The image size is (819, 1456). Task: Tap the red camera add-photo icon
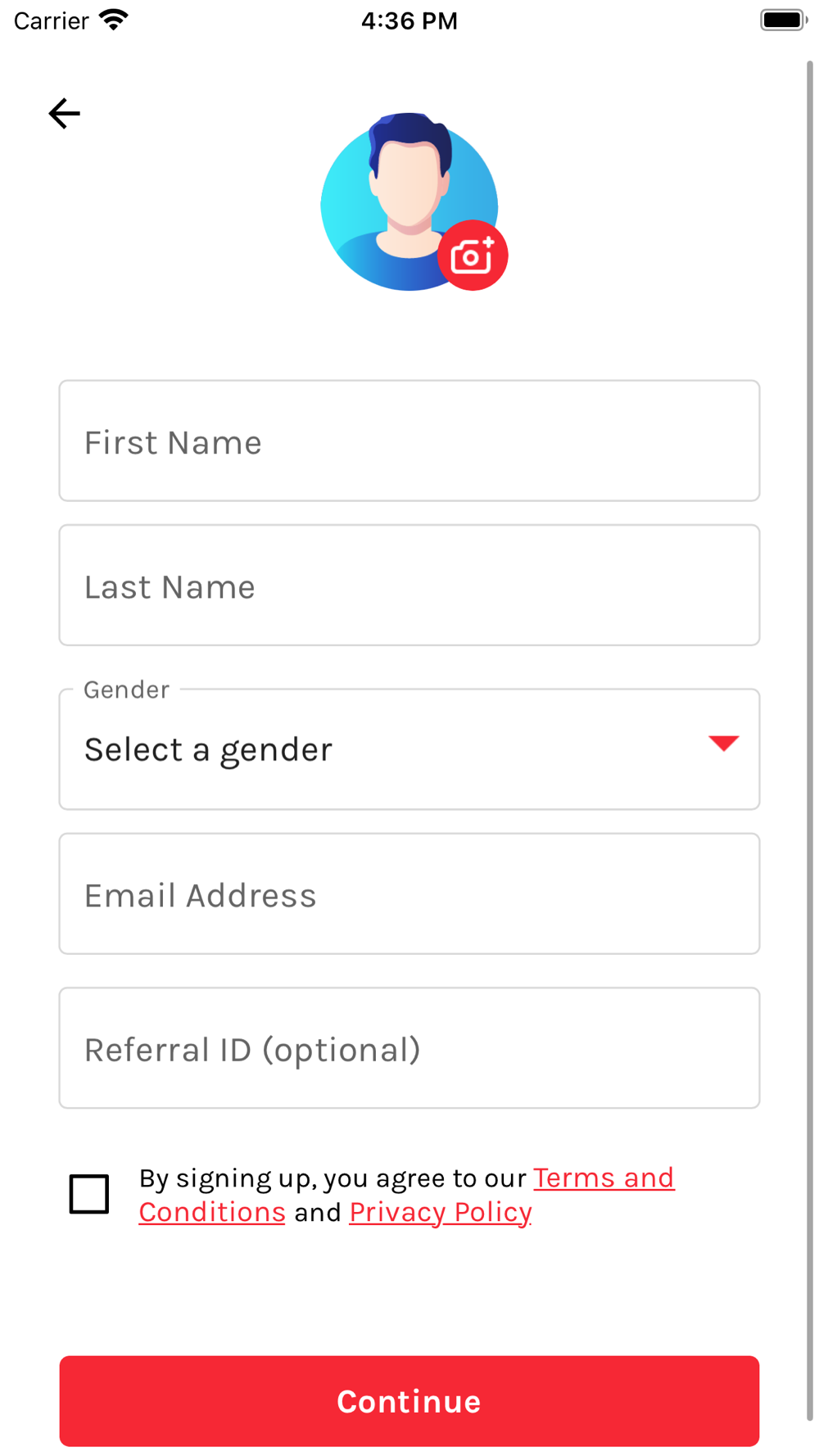(473, 255)
